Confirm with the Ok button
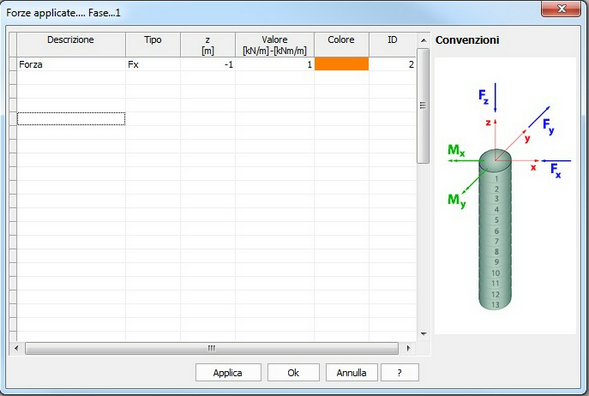589x396 pixels. [x=293, y=372]
